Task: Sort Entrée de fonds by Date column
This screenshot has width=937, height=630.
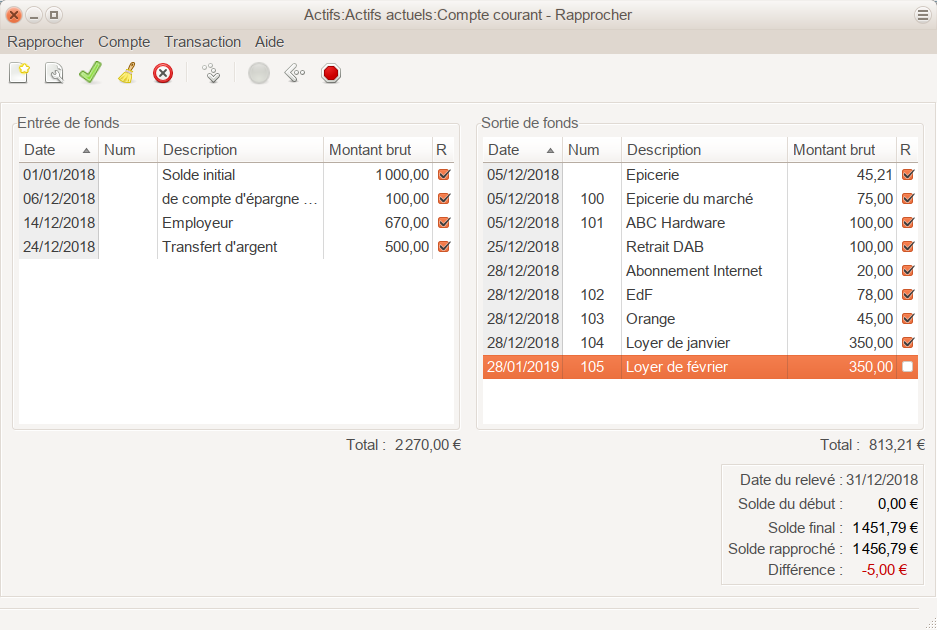Action: tap(57, 150)
